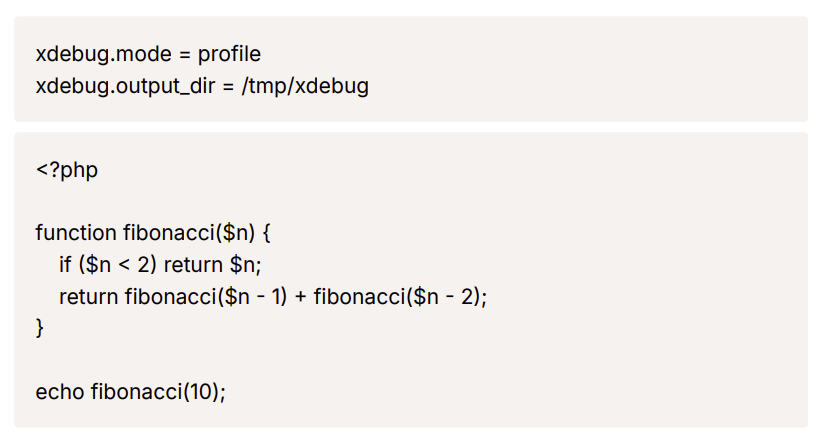Click the "return" keyword on the recursive line
This screenshot has height=446, width=824.
click(88, 297)
